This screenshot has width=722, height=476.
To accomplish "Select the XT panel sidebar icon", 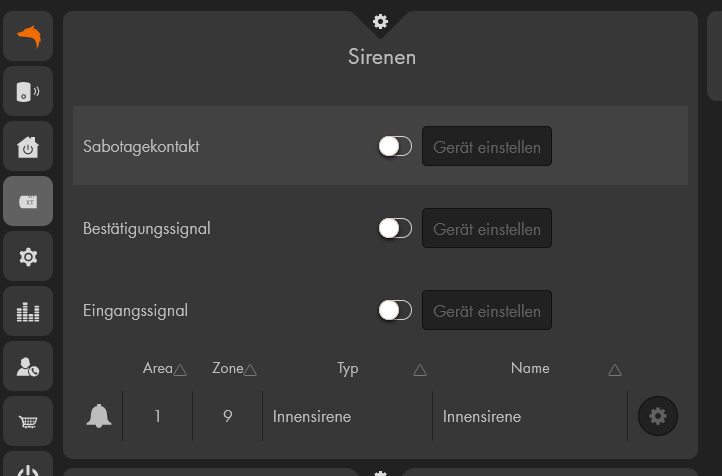I will [x=28, y=202].
